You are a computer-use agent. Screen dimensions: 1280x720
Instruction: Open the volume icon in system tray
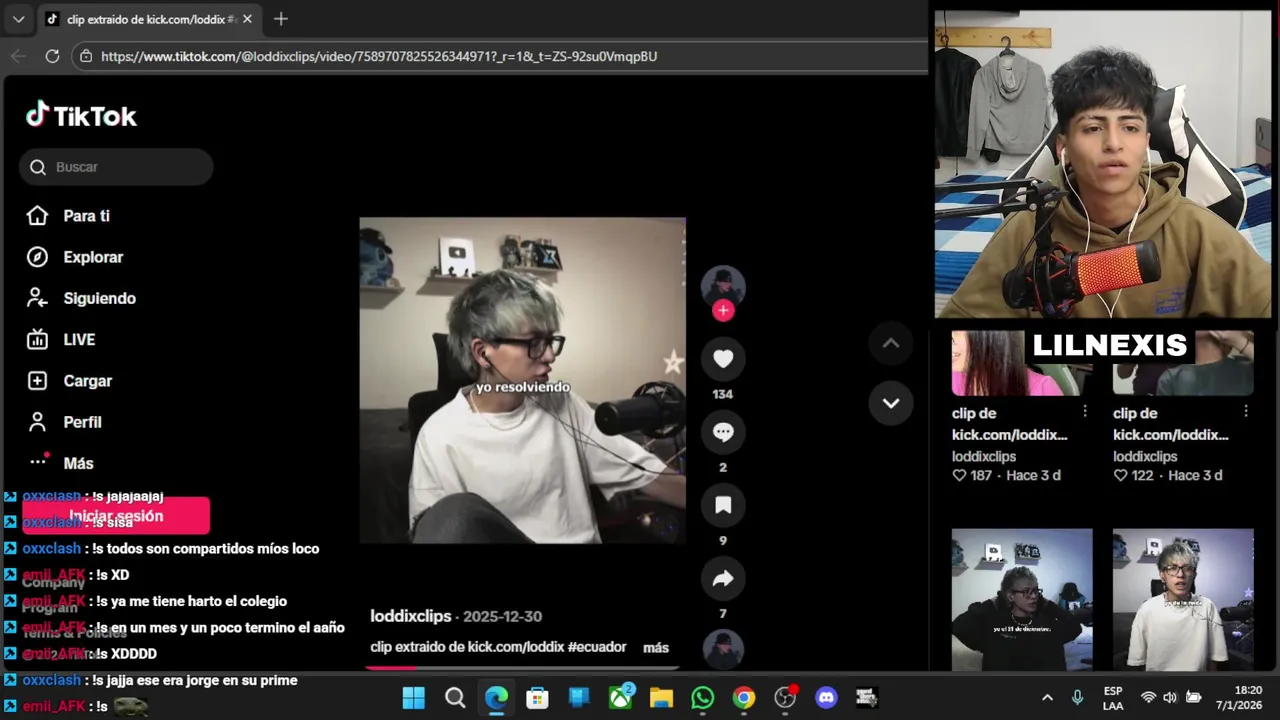[x=1170, y=697]
